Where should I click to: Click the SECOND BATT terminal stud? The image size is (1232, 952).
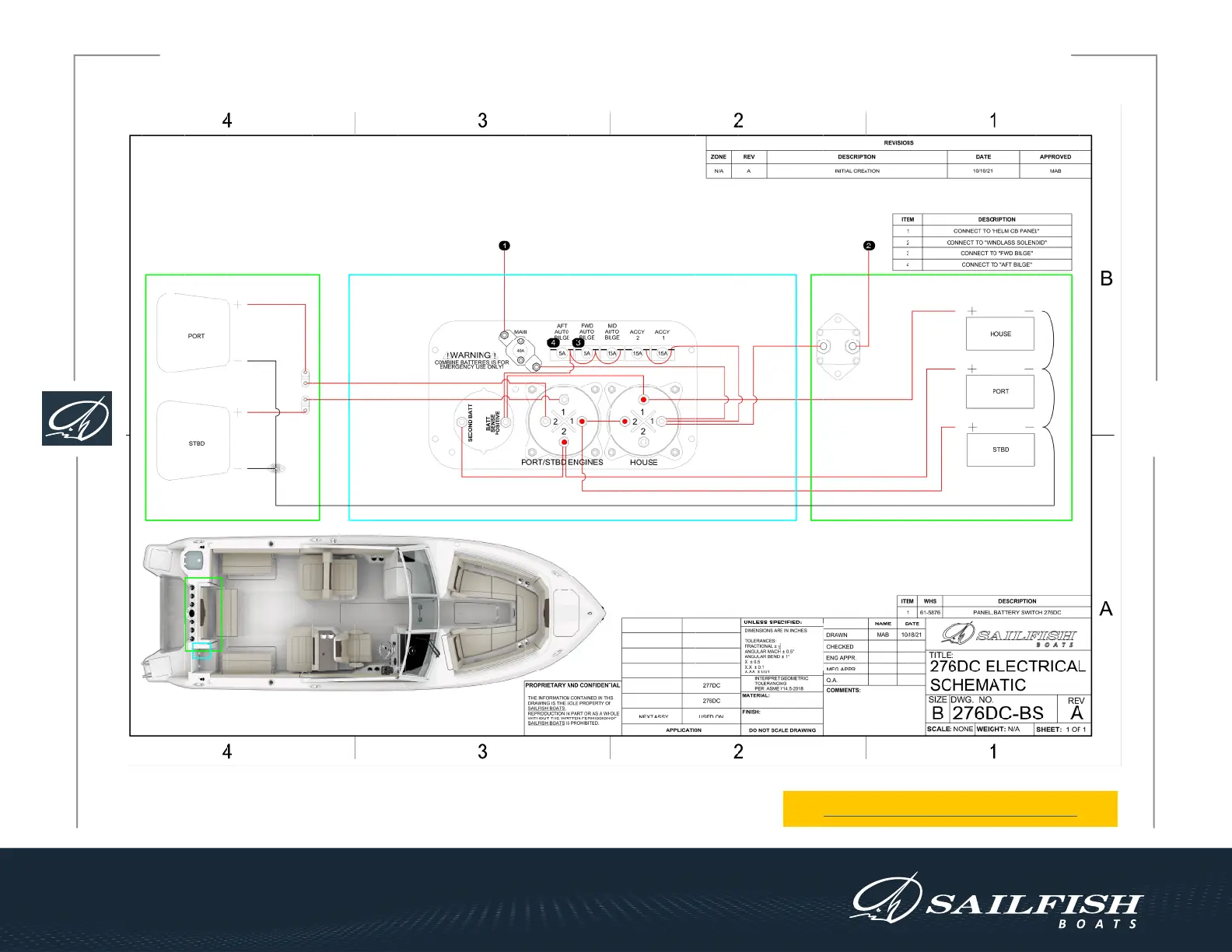[462, 422]
